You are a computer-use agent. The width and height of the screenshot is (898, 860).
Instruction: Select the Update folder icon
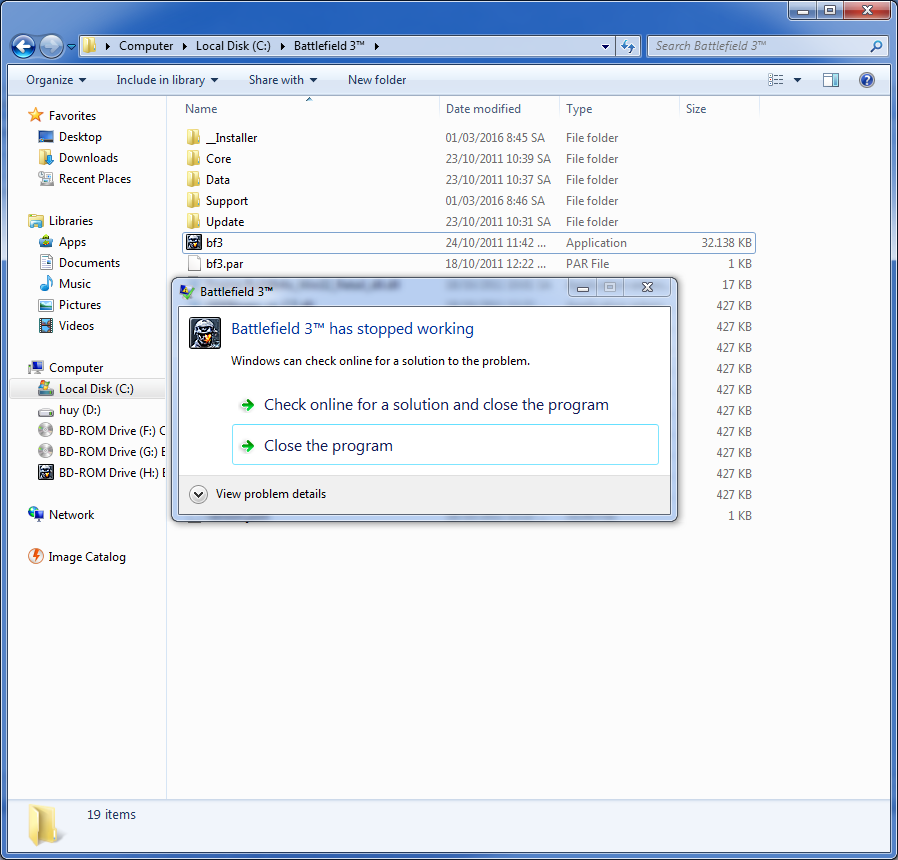194,222
